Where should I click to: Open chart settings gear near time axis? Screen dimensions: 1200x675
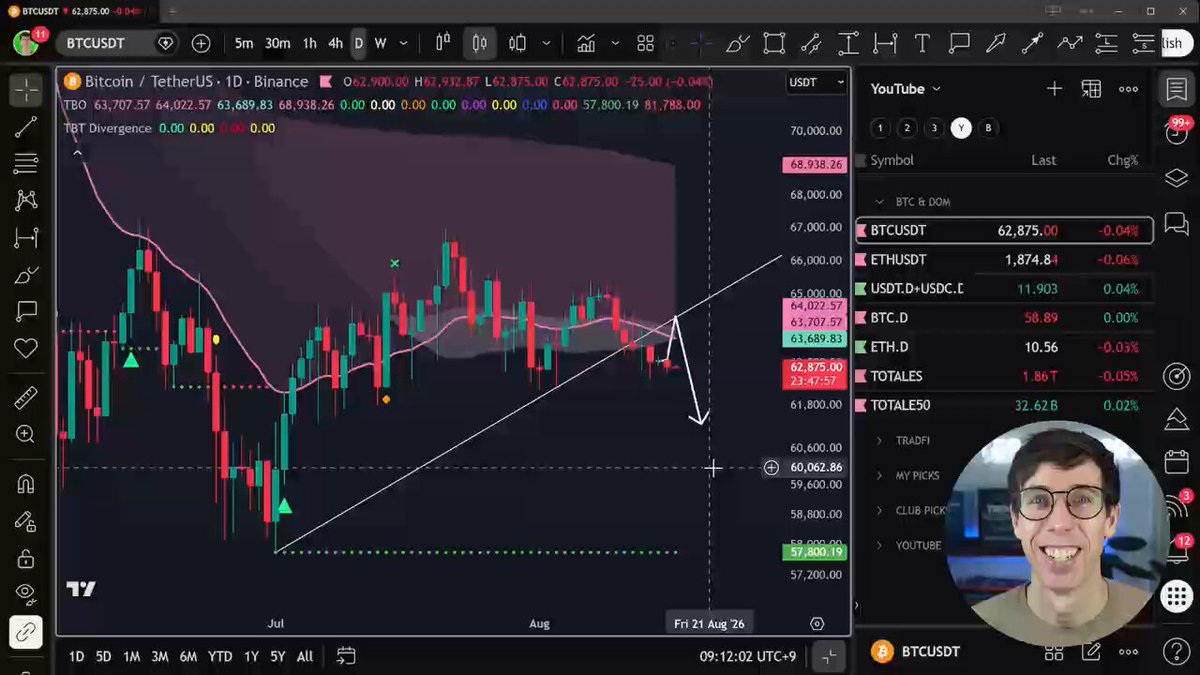817,623
